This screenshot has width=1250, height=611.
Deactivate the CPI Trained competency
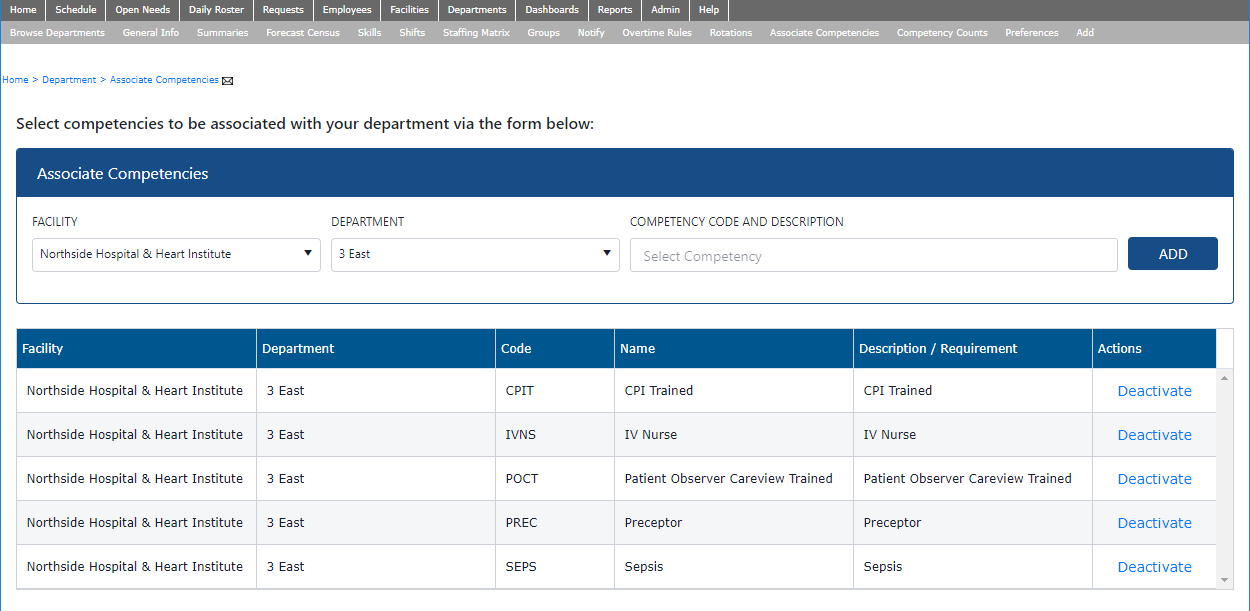tap(1154, 391)
